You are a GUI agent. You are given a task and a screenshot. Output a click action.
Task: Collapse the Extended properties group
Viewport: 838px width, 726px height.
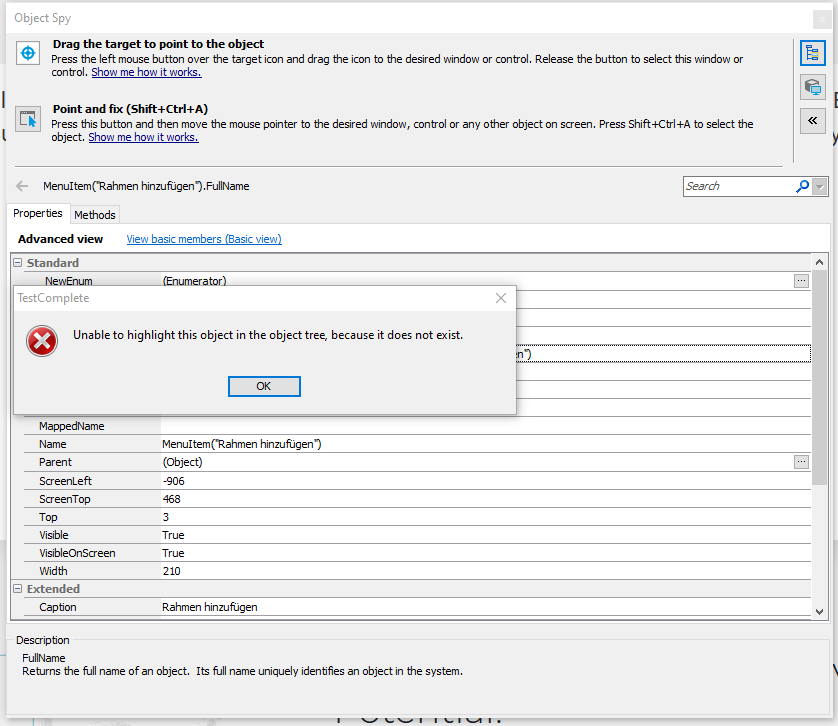[x=18, y=589]
